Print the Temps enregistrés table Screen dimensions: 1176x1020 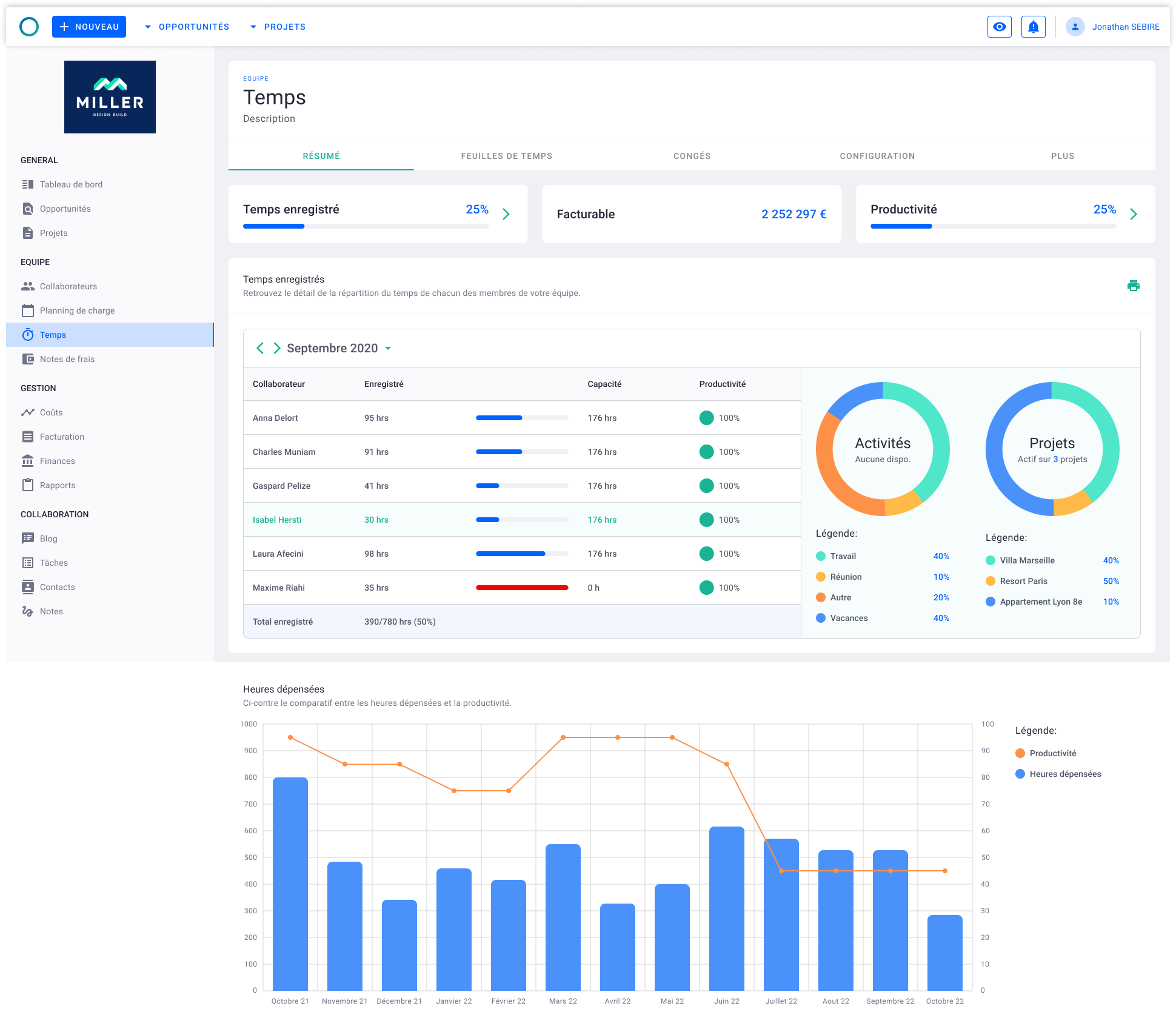(x=1133, y=286)
